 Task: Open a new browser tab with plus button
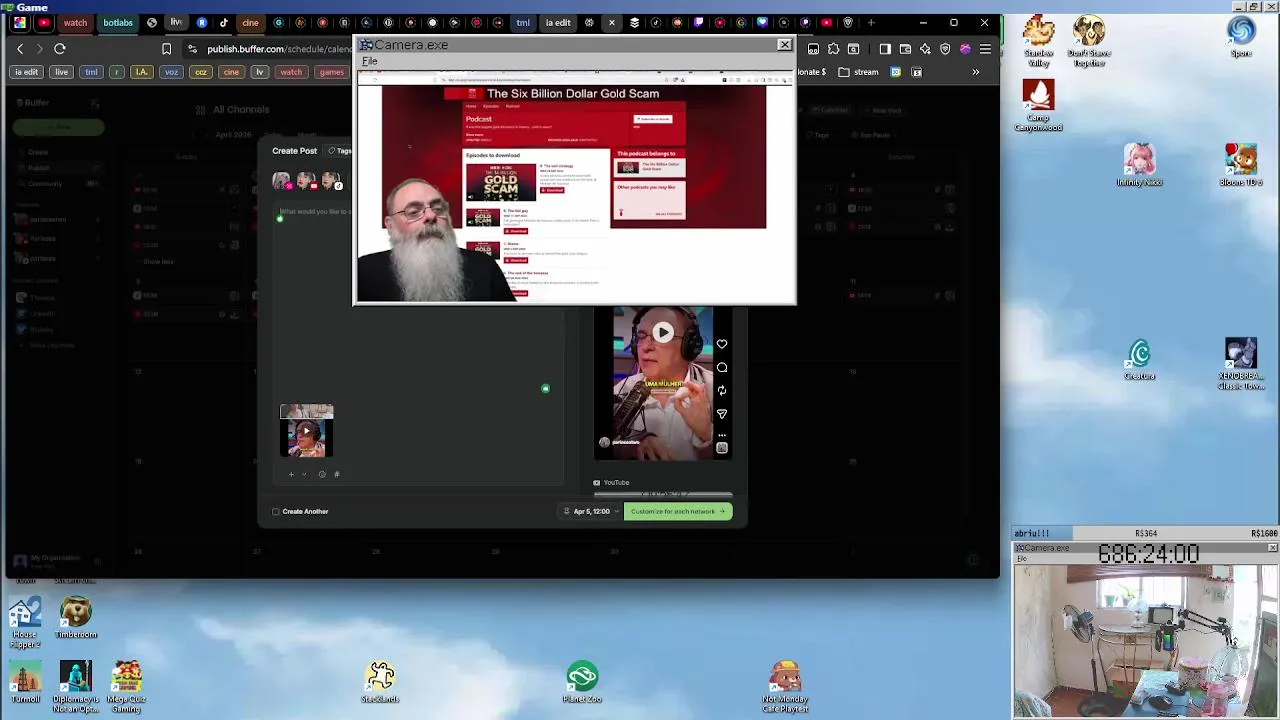click(x=871, y=22)
